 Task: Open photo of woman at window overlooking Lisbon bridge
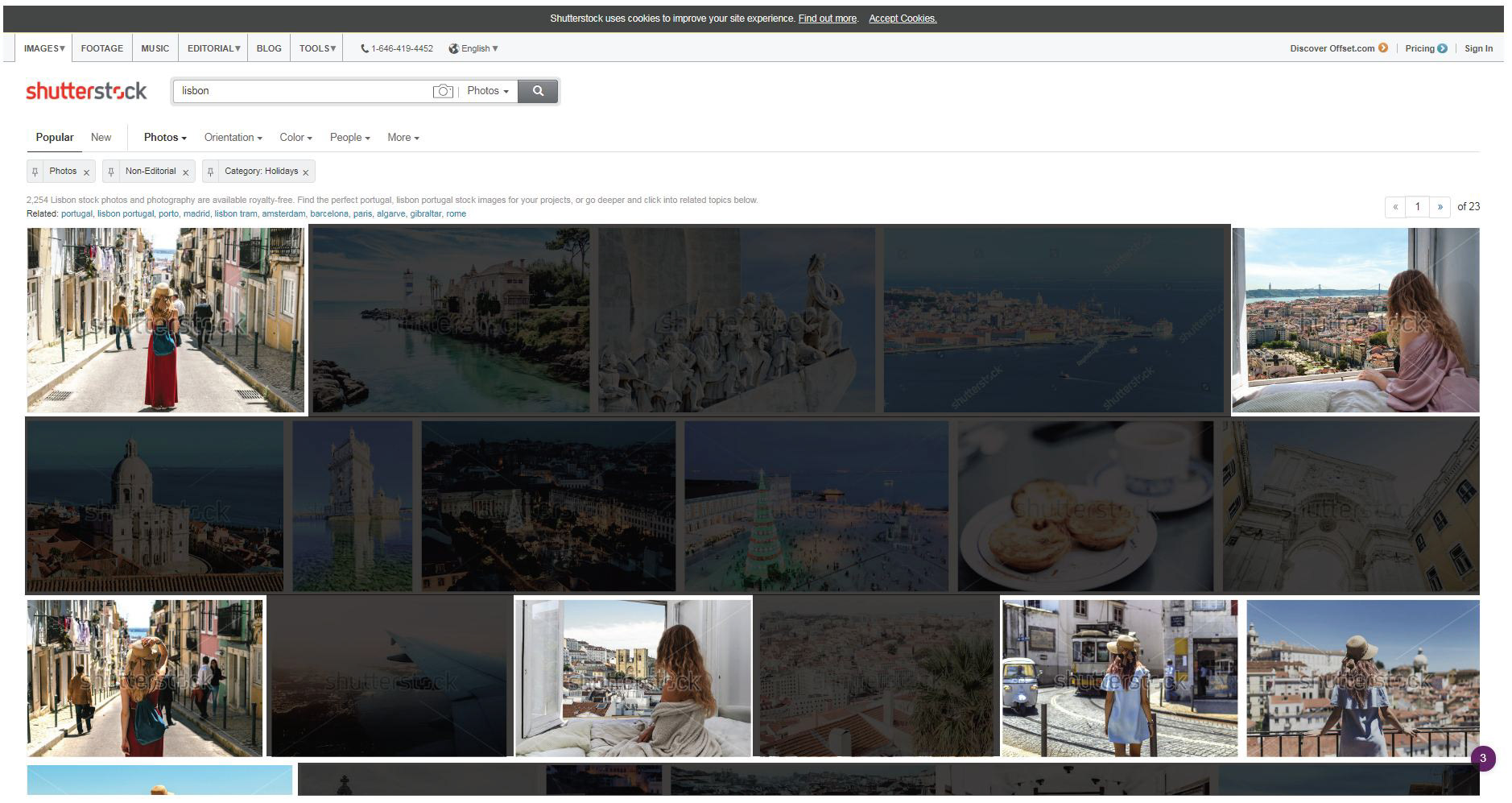[x=1356, y=320]
